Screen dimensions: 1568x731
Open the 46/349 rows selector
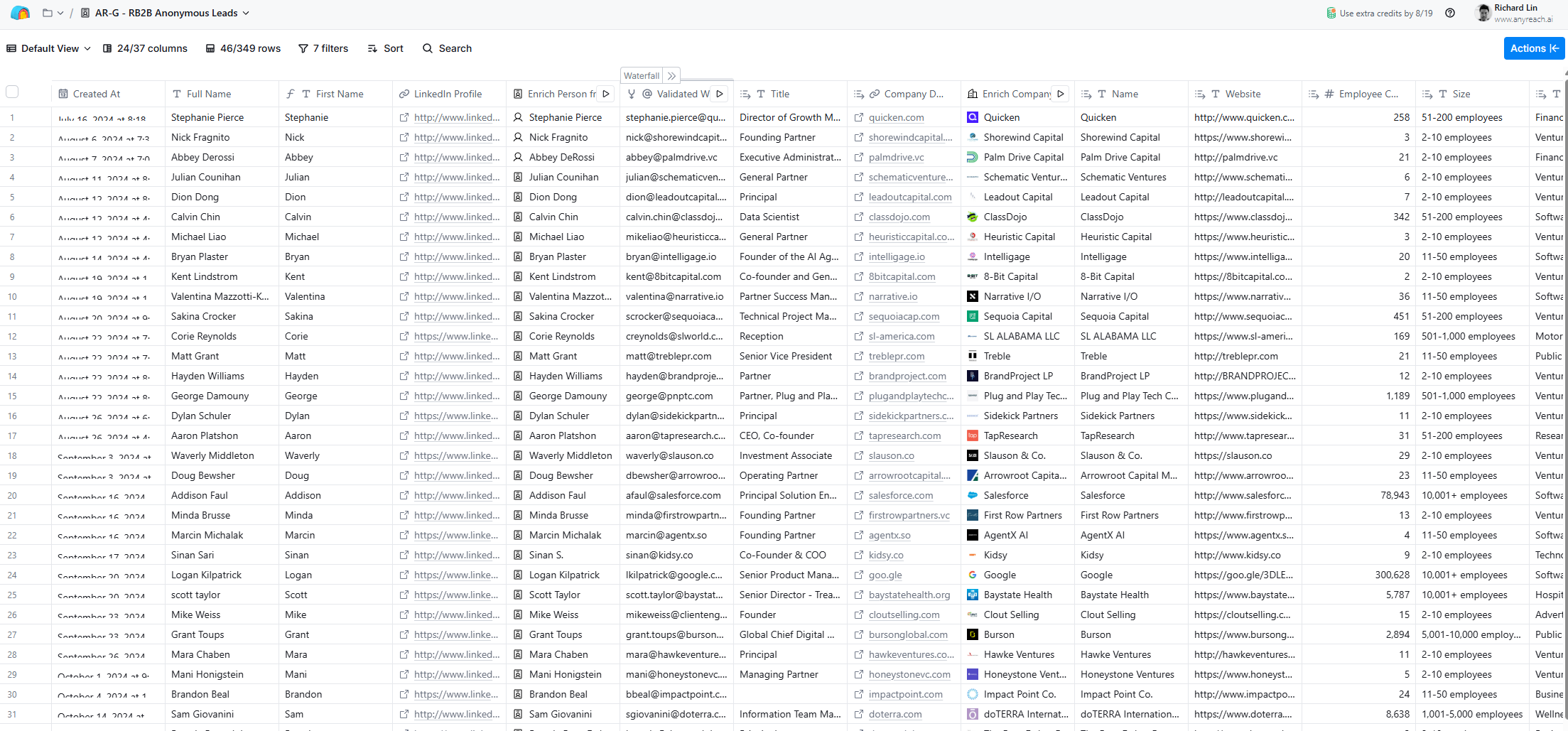point(243,48)
